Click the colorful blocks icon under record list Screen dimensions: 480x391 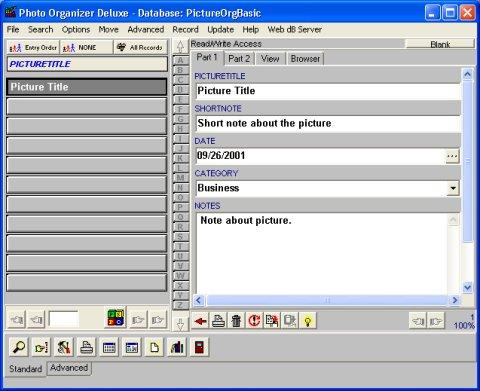point(116,318)
